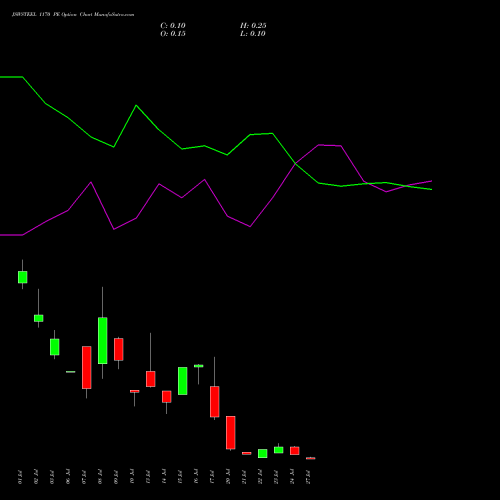Click the "17 Jul" date axis label
The image size is (500, 500).
212,477
